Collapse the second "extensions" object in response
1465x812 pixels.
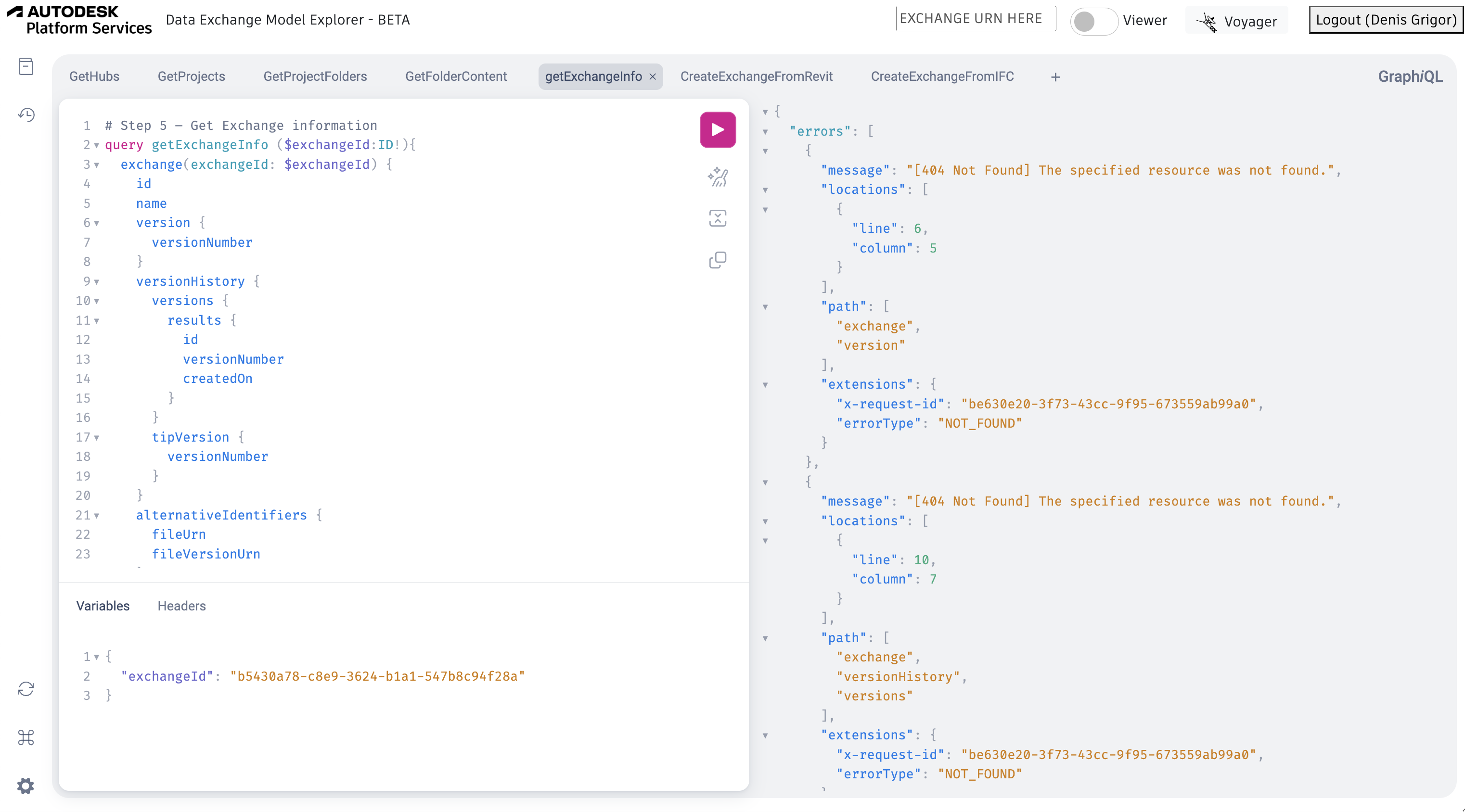click(766, 736)
